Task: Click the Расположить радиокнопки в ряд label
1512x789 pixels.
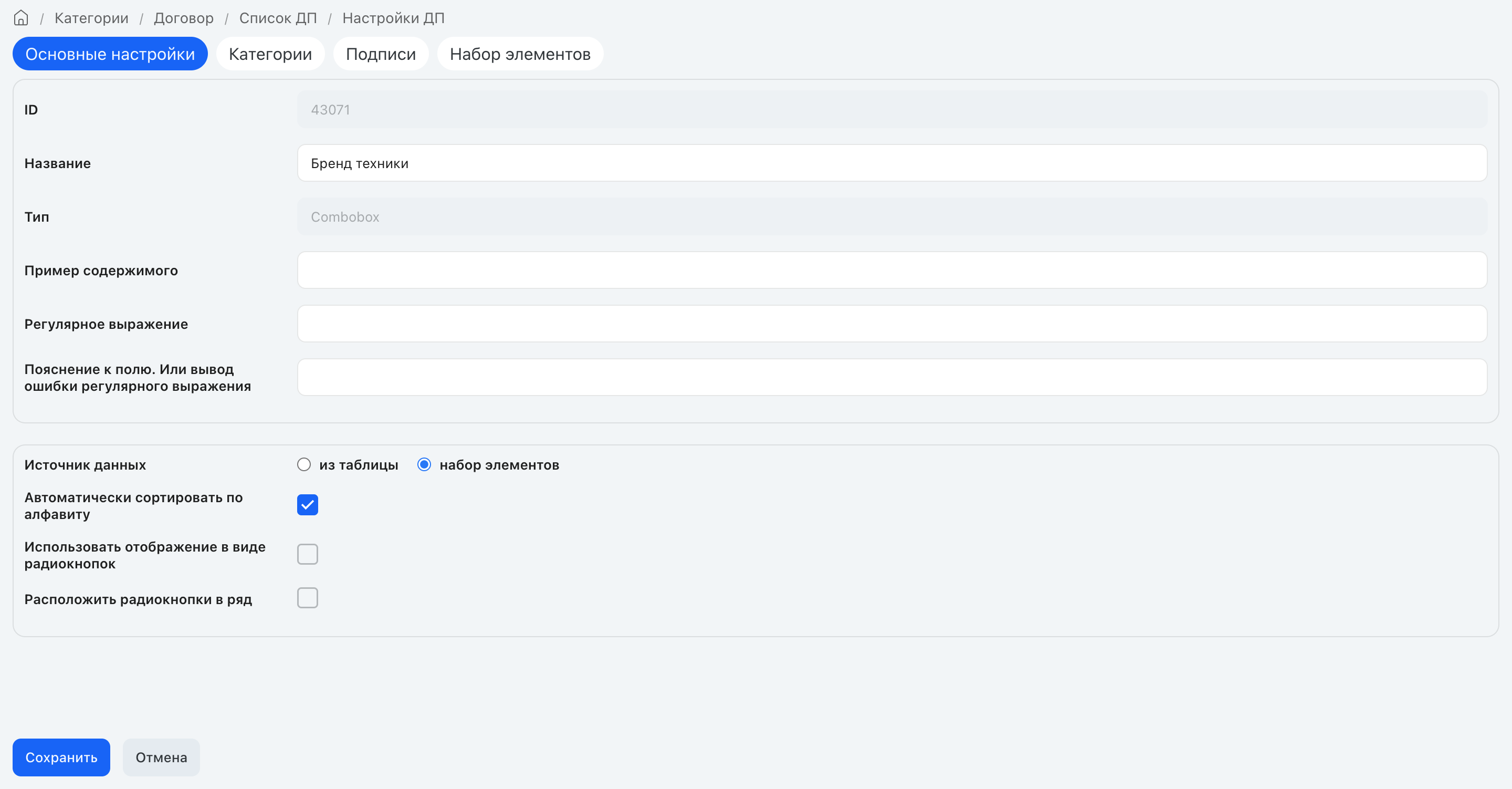Action: pos(139,599)
